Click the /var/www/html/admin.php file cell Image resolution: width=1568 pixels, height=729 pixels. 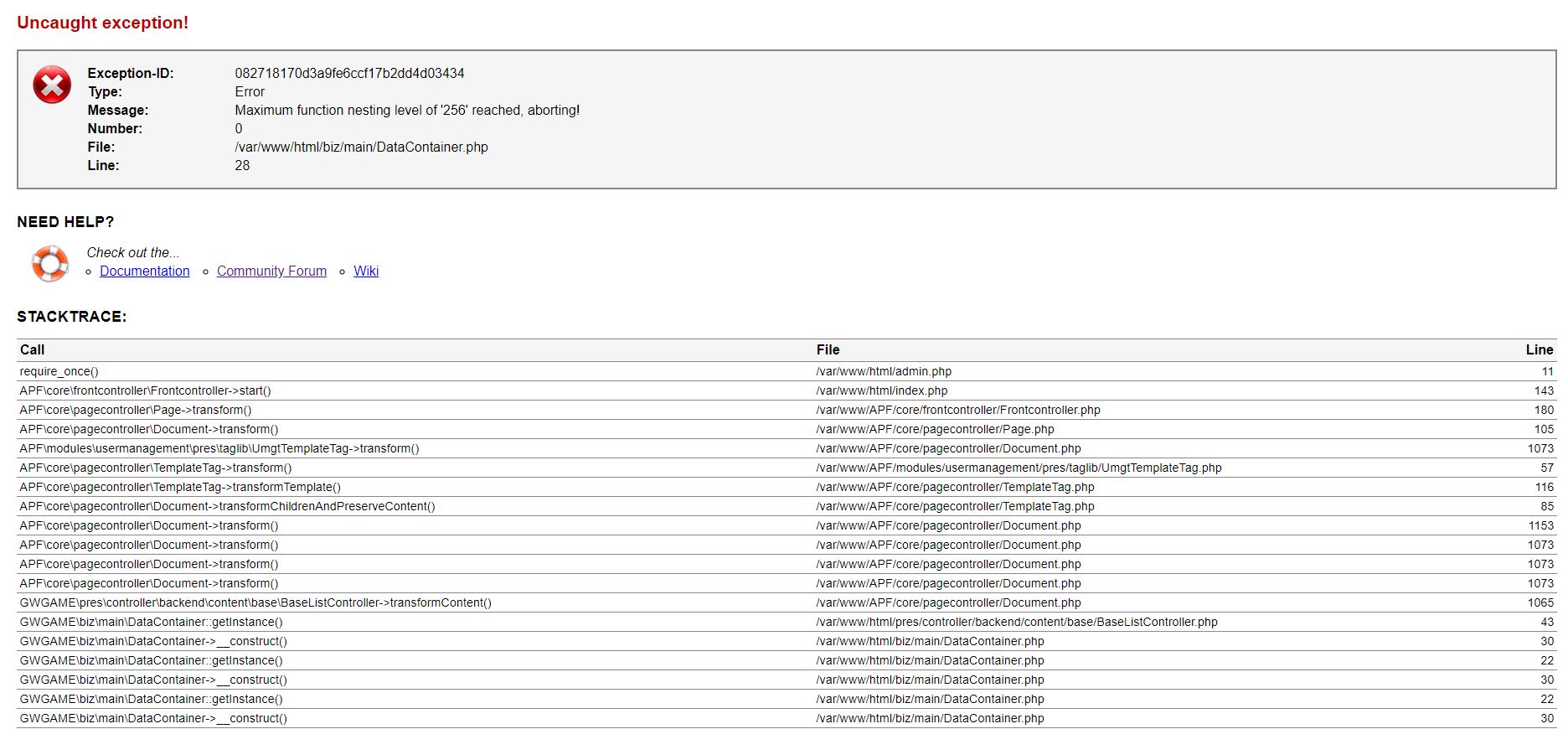tap(884, 371)
